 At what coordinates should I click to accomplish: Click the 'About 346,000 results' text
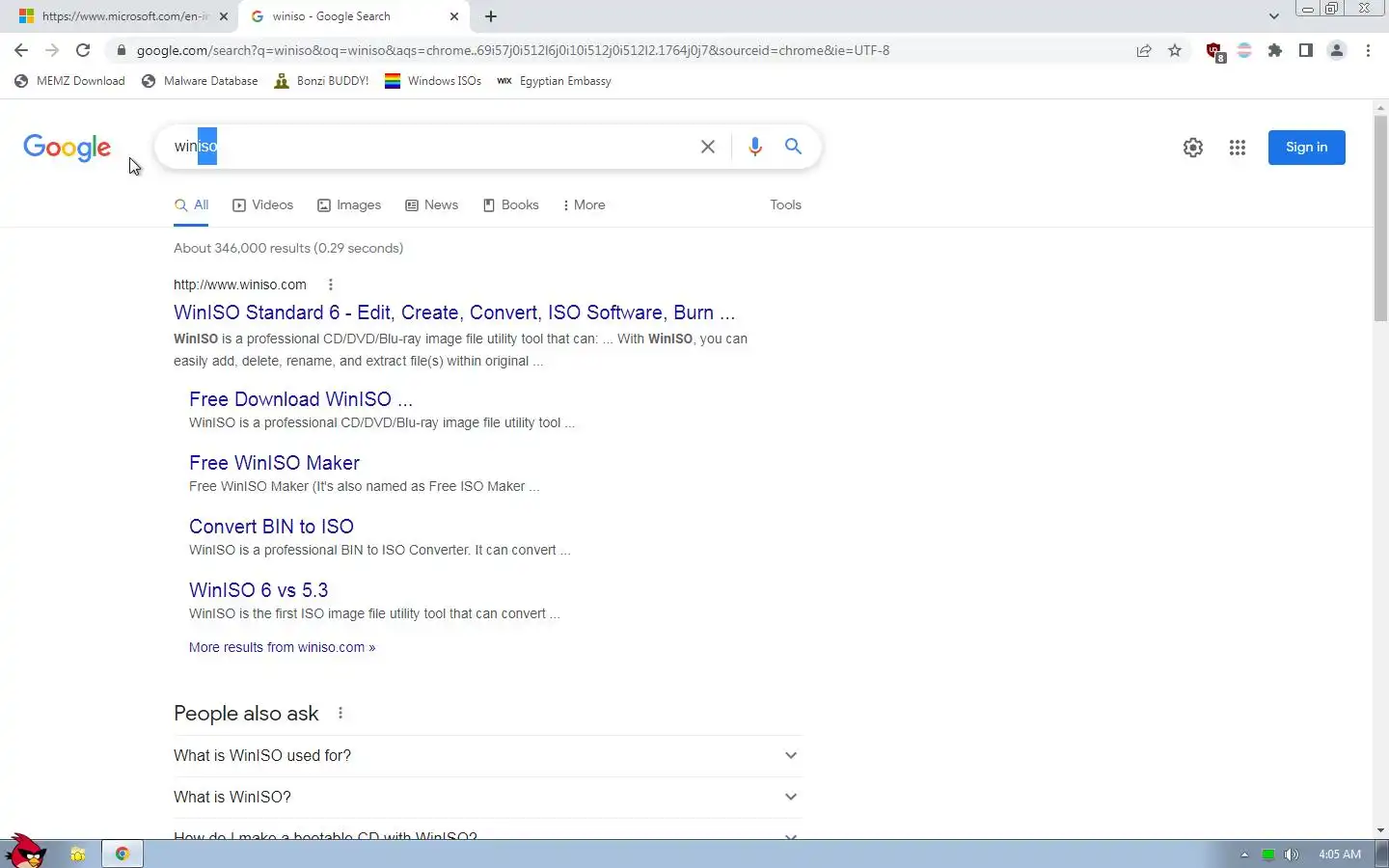[288, 248]
